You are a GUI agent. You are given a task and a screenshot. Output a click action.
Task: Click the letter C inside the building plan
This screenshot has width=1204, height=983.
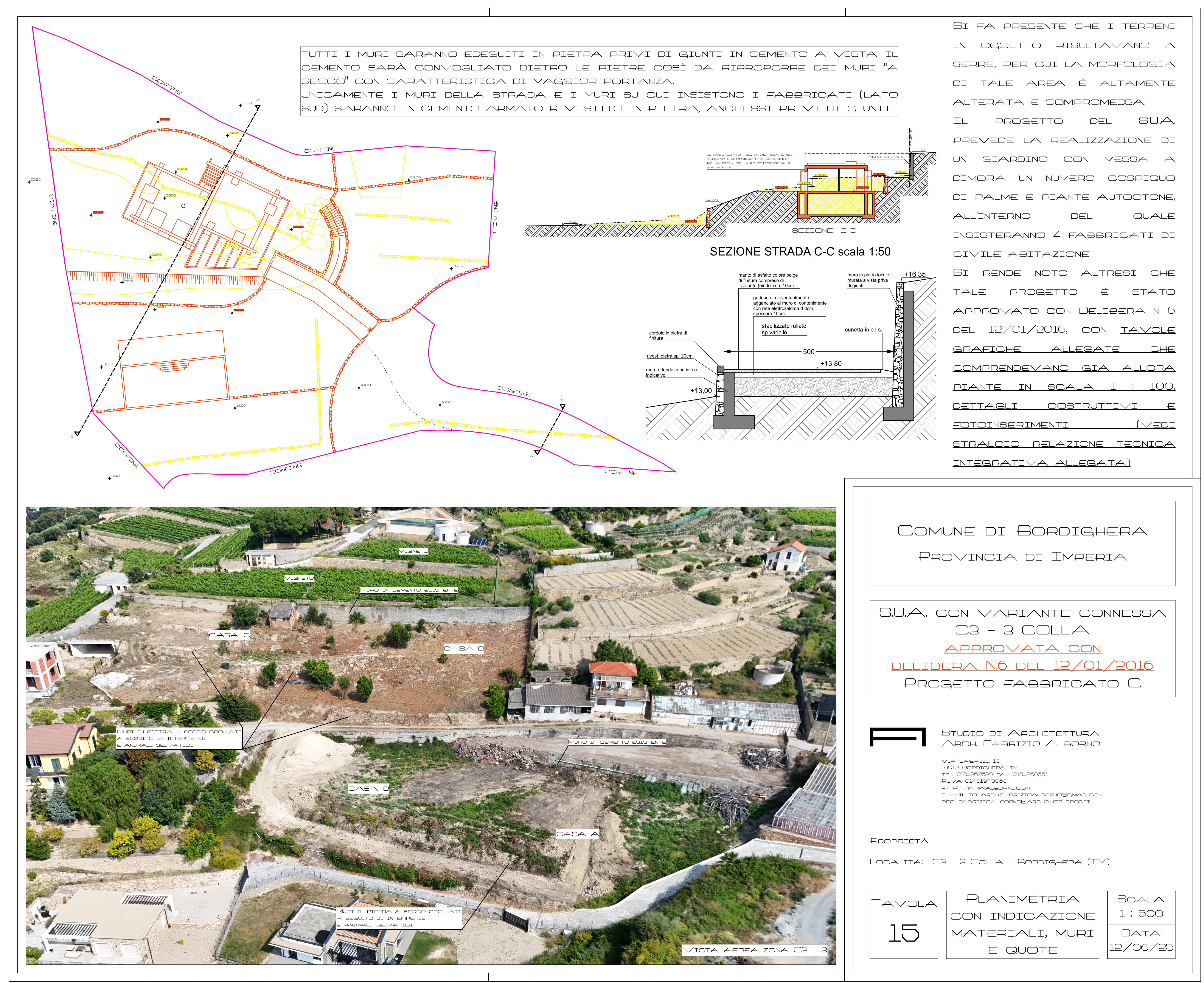[x=183, y=206]
